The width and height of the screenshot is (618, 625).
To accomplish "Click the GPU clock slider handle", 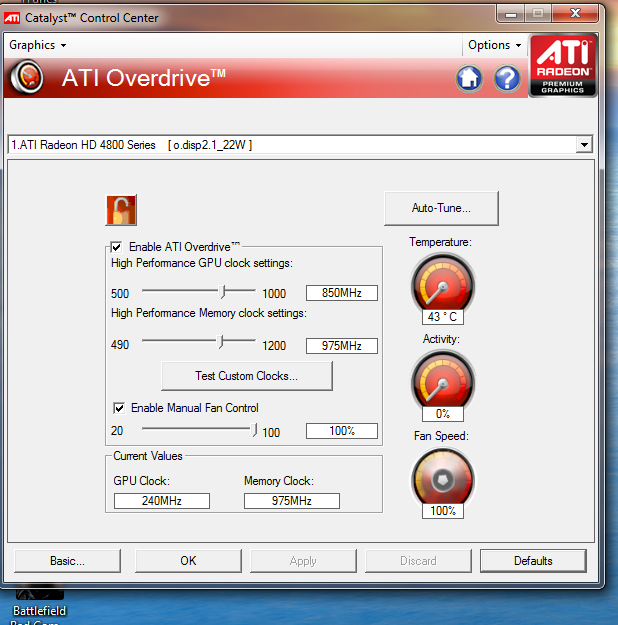I will (224, 291).
